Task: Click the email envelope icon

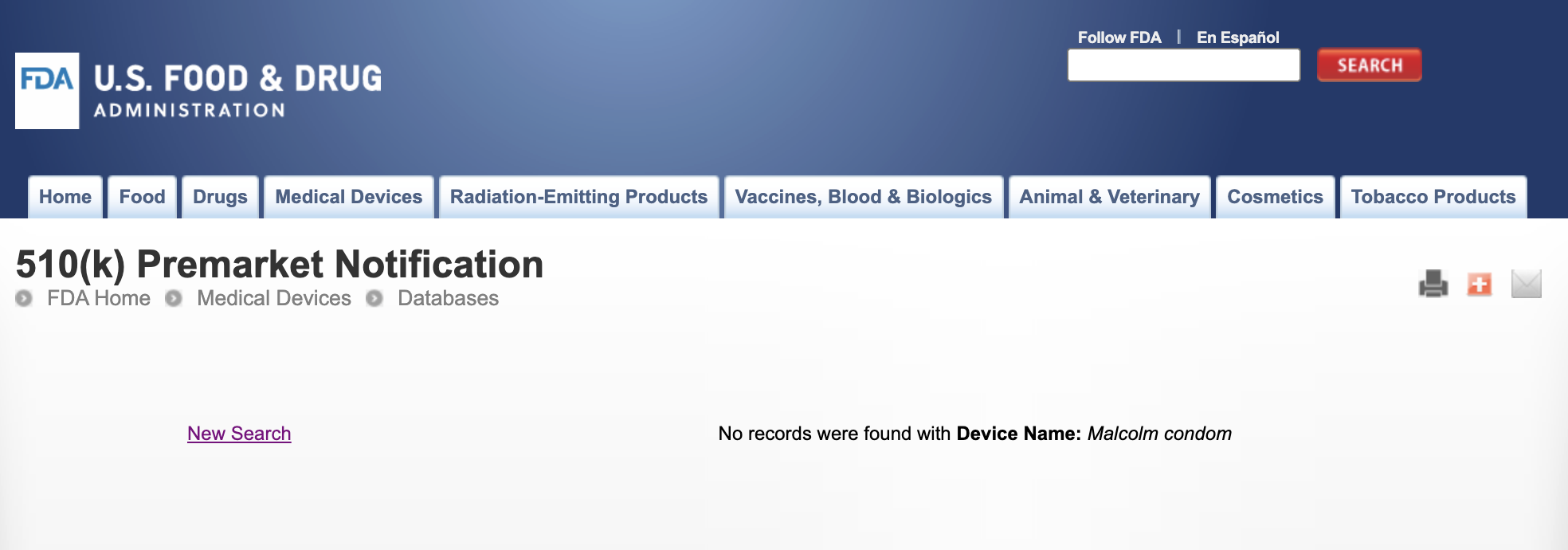Action: [1526, 284]
